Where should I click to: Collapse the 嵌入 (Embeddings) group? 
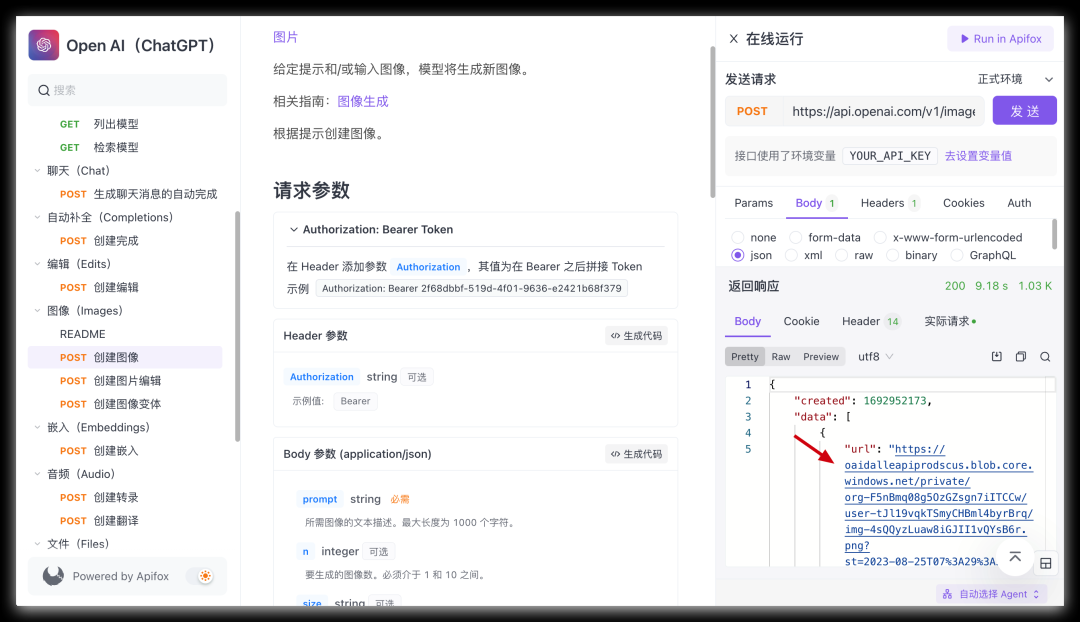[x=37, y=427]
